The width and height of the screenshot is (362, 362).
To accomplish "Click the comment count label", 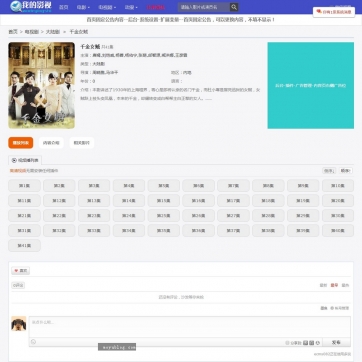I will coord(18,285).
